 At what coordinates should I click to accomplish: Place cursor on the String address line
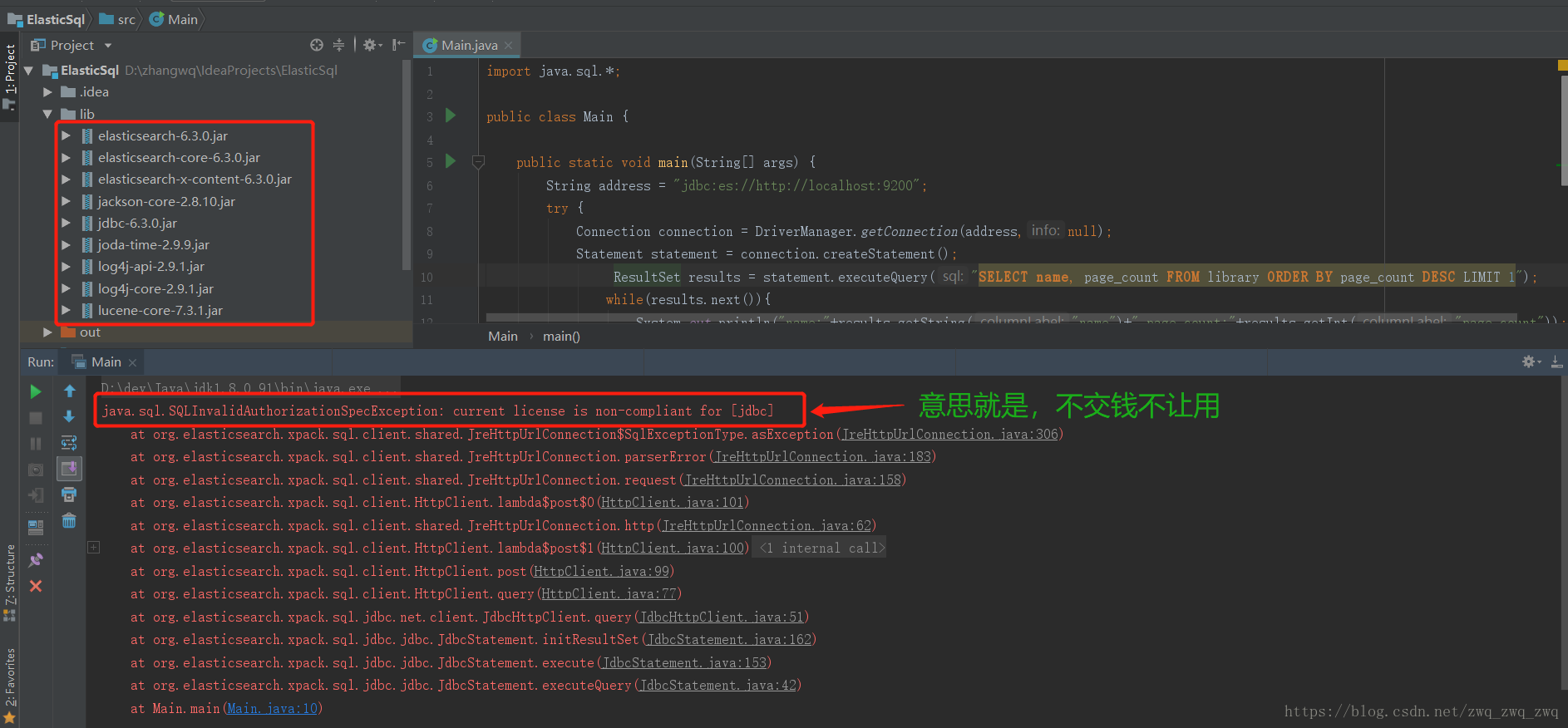736,185
